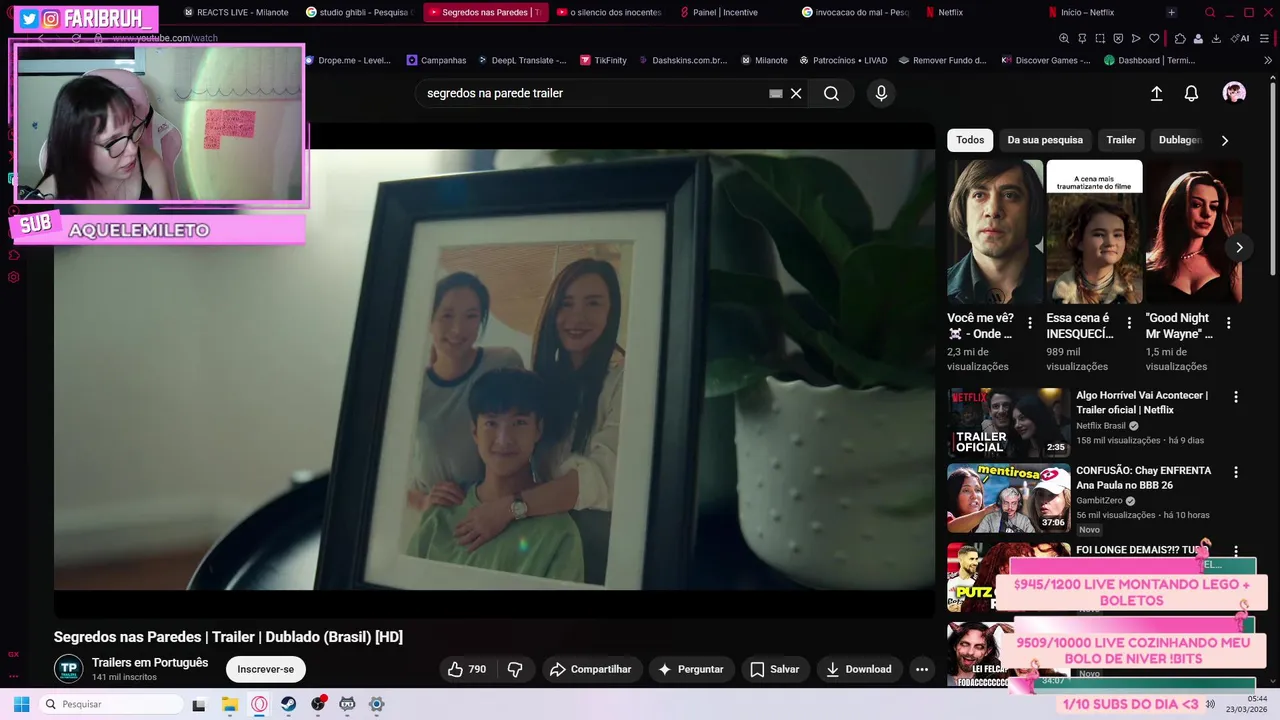This screenshot has width=1280, height=720.
Task: Open options for 'Good Night Mr Wayne' short
Action: click(1228, 323)
